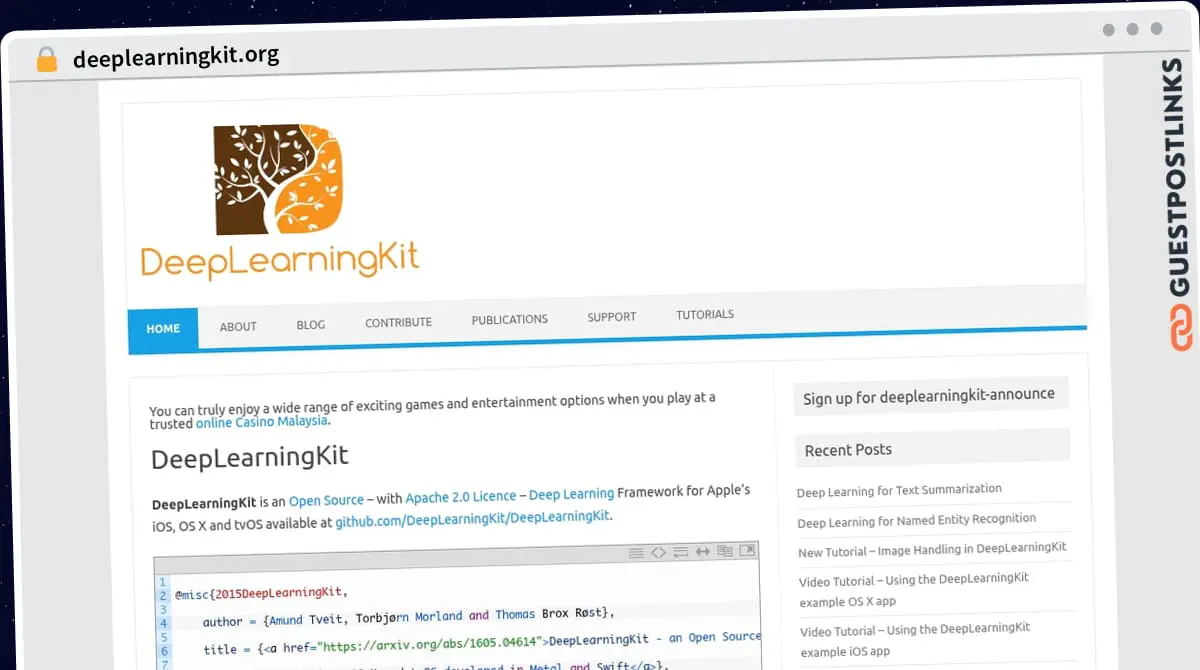The width and height of the screenshot is (1200, 670).
Task: Toggle line numbers in code block toolbar
Action: tap(636, 552)
